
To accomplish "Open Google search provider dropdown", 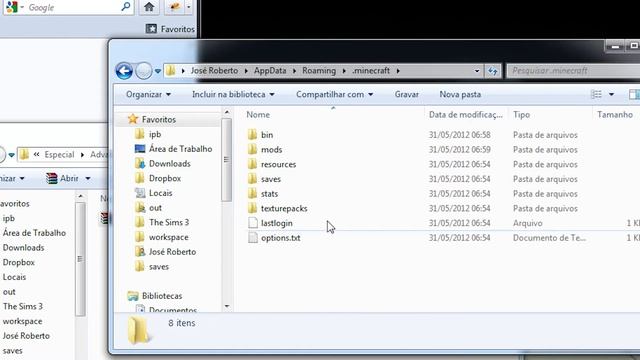I will click(x=22, y=7).
